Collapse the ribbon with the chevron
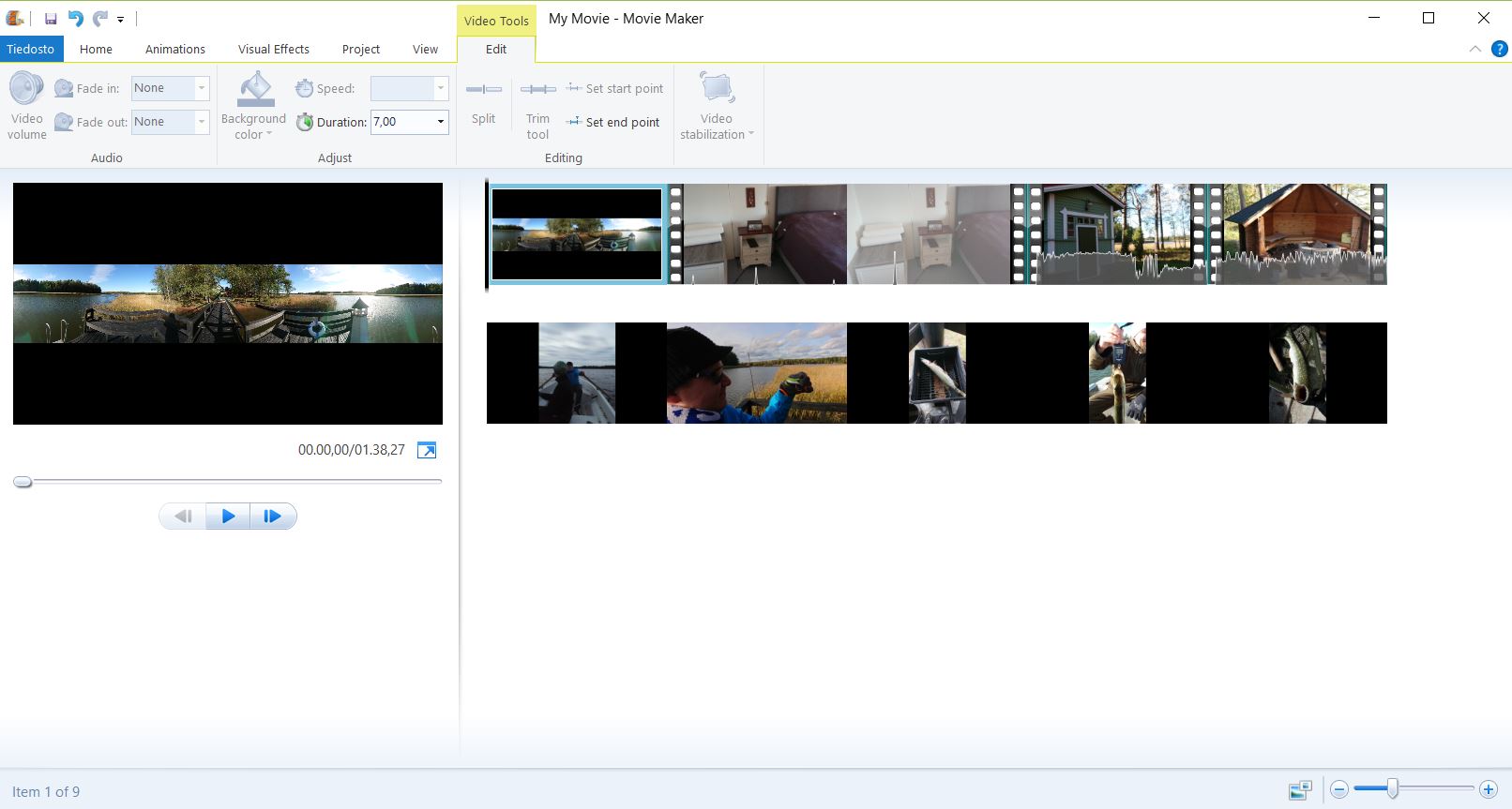Viewport: 1512px width, 809px height. click(x=1474, y=49)
